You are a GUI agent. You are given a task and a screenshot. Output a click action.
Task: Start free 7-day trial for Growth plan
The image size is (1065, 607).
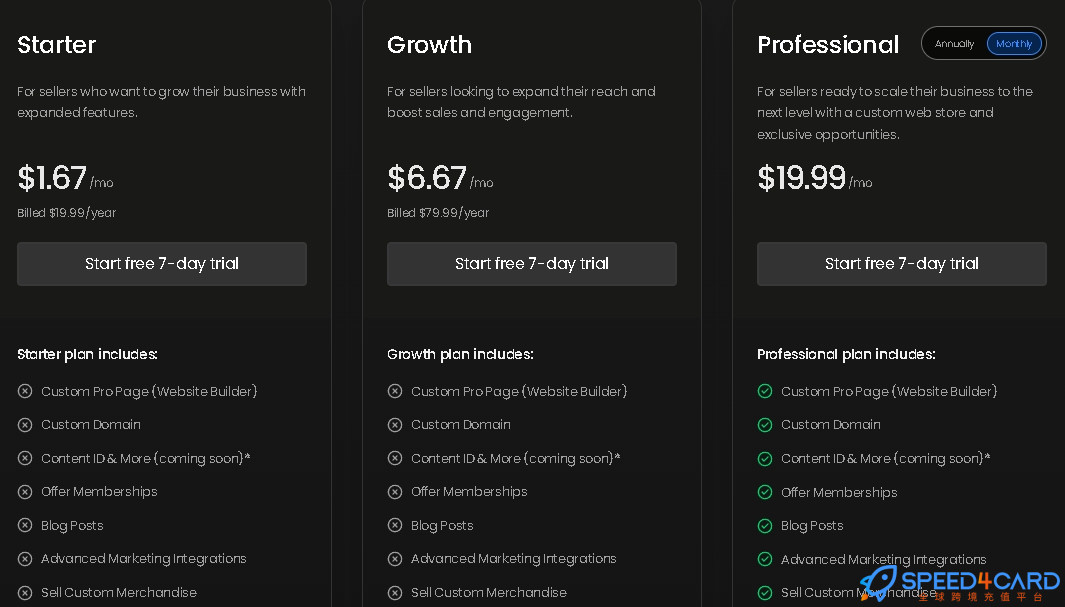pyautogui.click(x=532, y=263)
